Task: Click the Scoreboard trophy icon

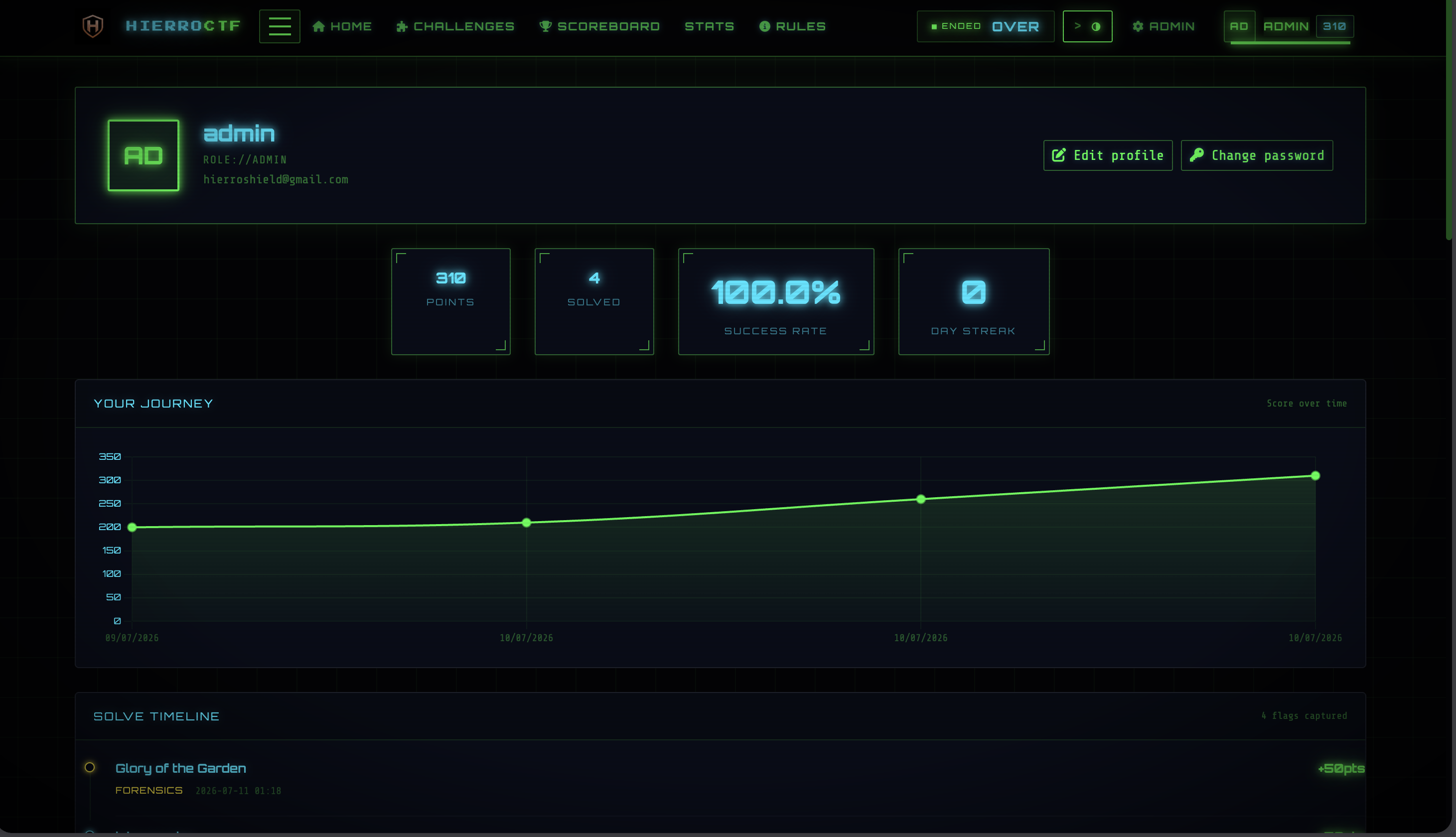Action: (x=546, y=26)
